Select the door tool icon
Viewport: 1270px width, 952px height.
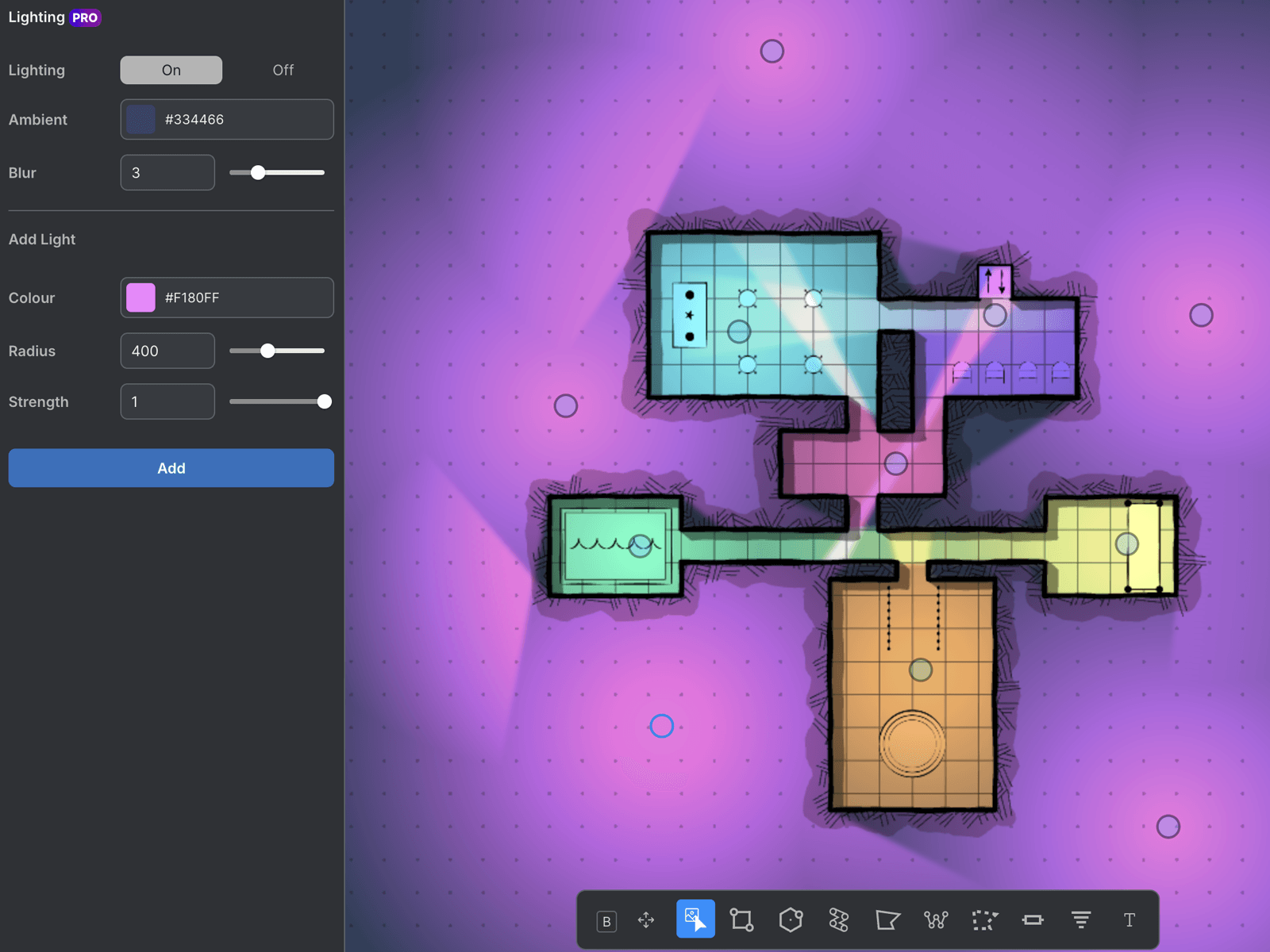tap(1033, 920)
